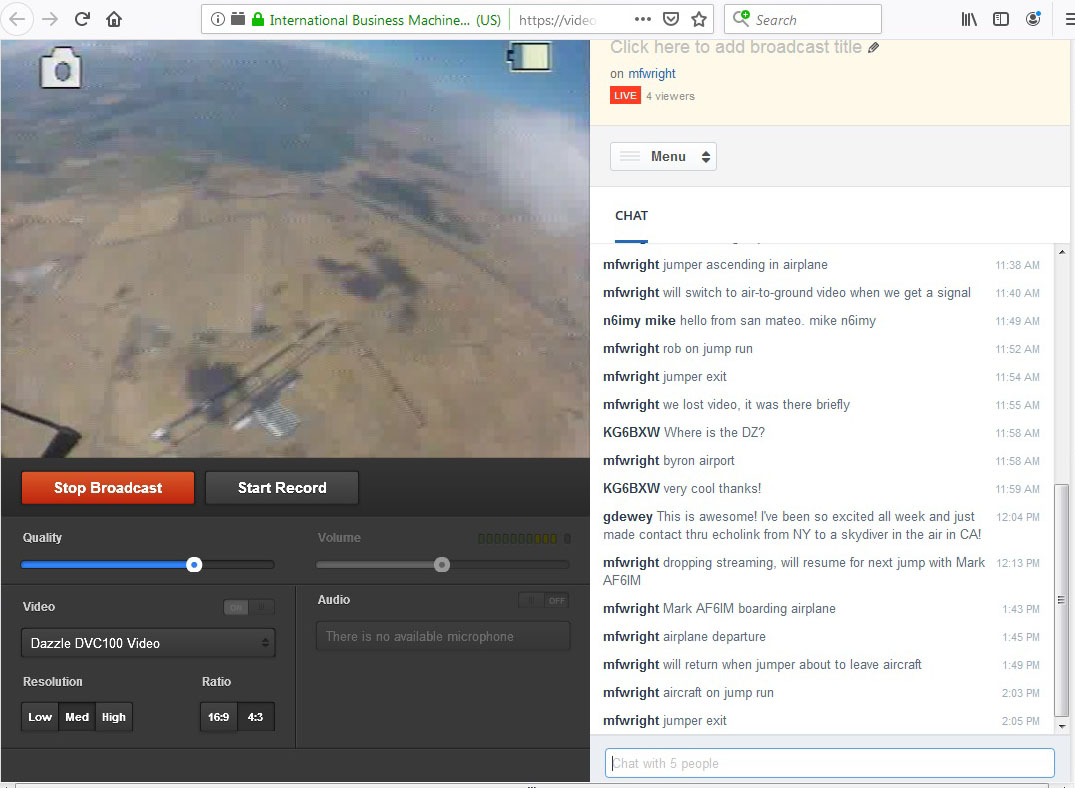This screenshot has width=1075, height=788.
Task: Bookmark this page with the star icon
Action: 699,19
